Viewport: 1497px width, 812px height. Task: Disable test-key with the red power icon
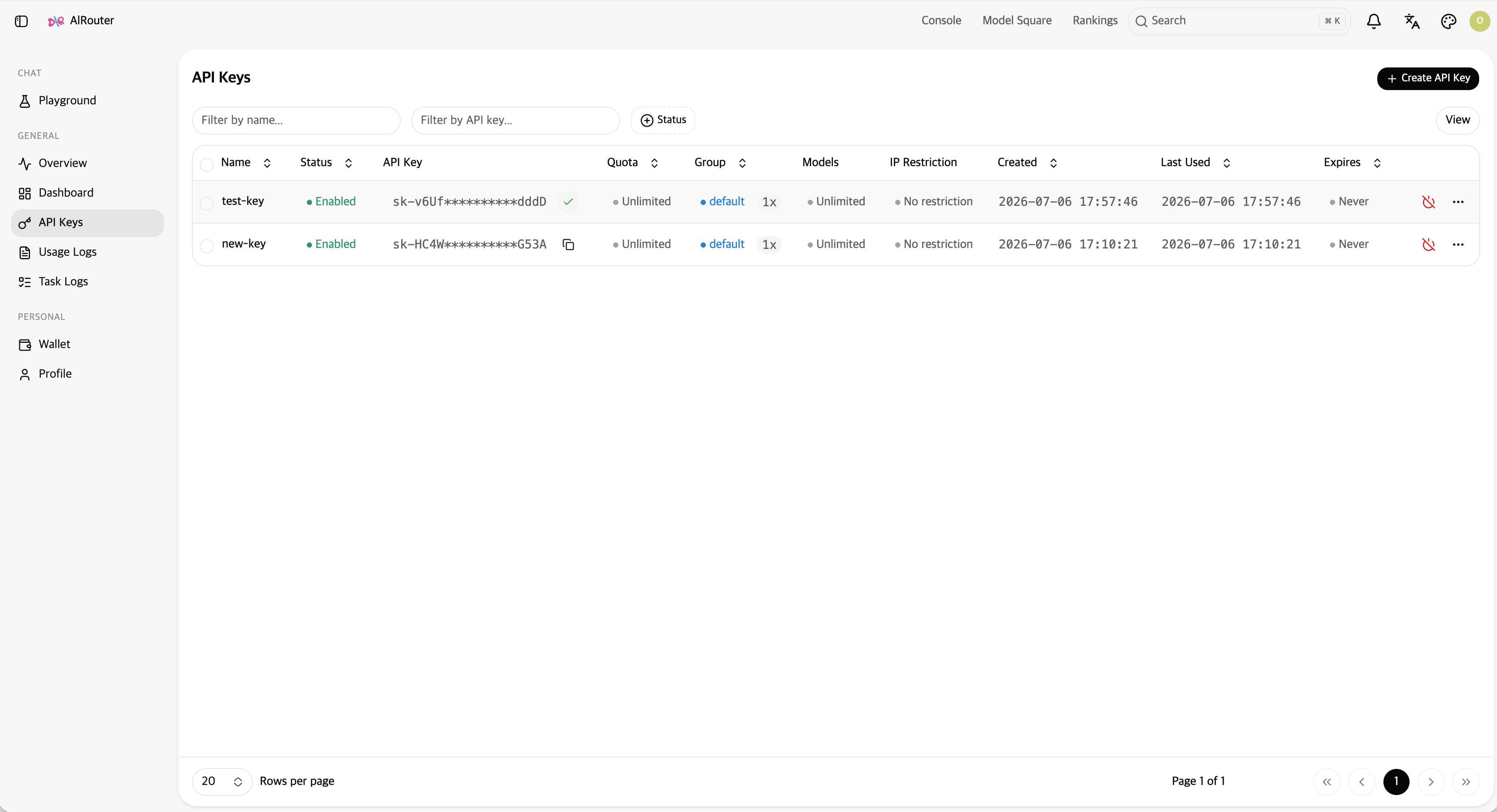tap(1428, 201)
